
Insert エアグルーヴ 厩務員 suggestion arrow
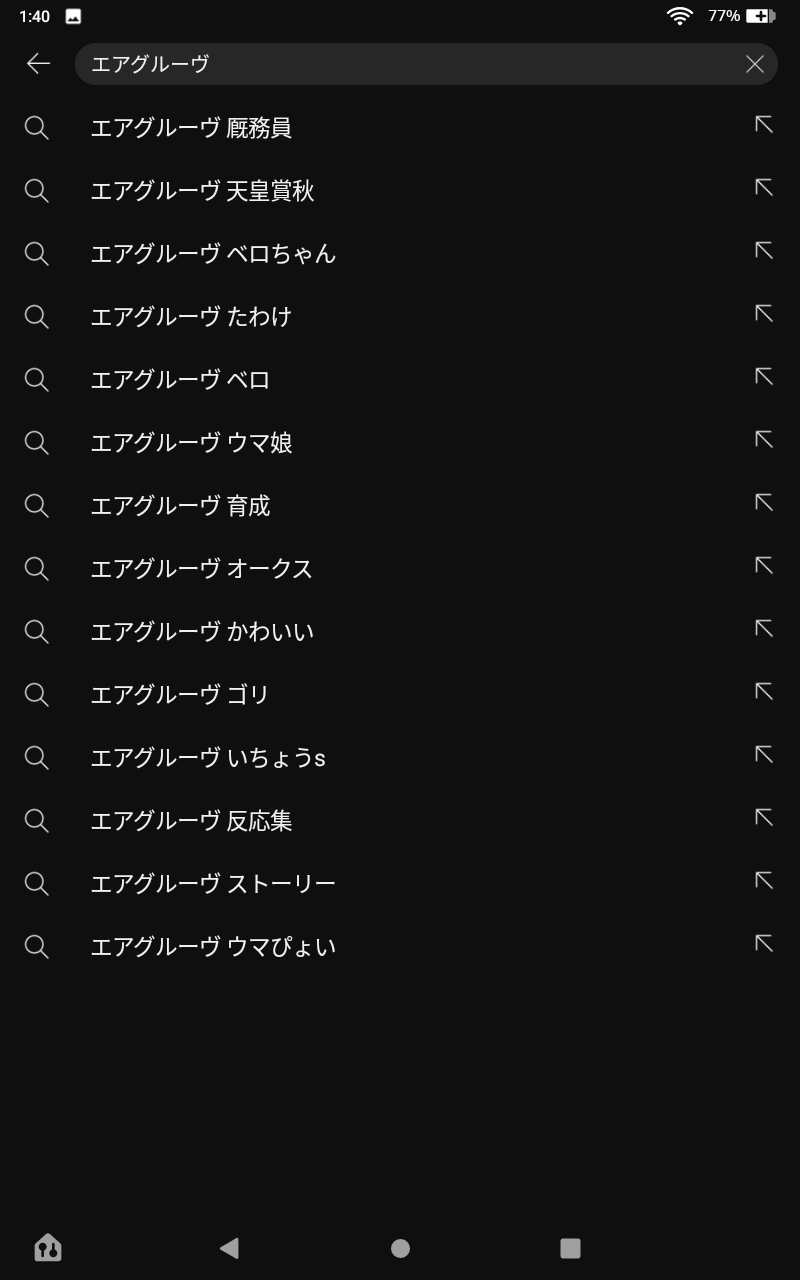tap(764, 125)
